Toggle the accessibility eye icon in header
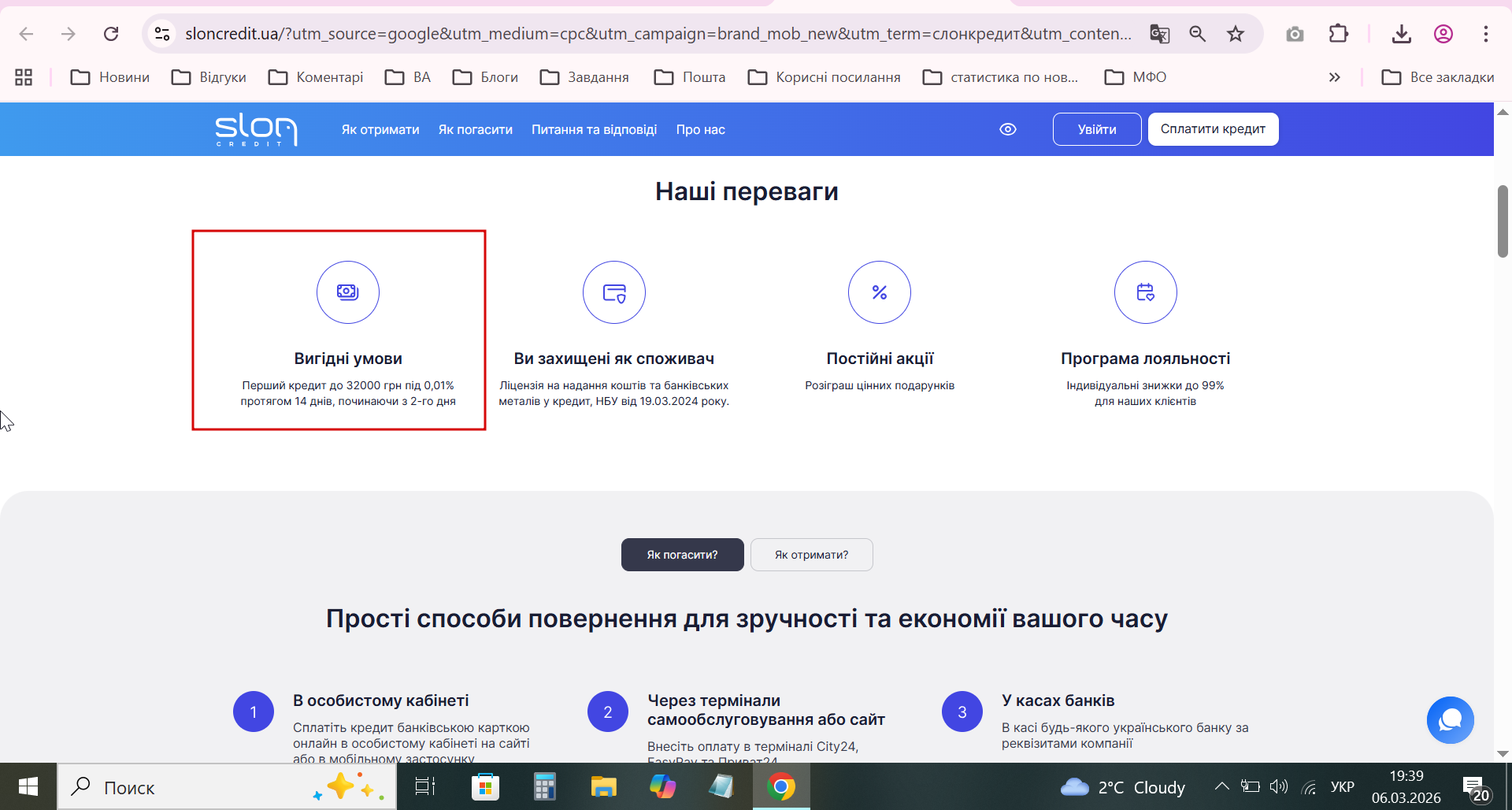Image resolution: width=1512 pixels, height=810 pixels. click(1008, 129)
